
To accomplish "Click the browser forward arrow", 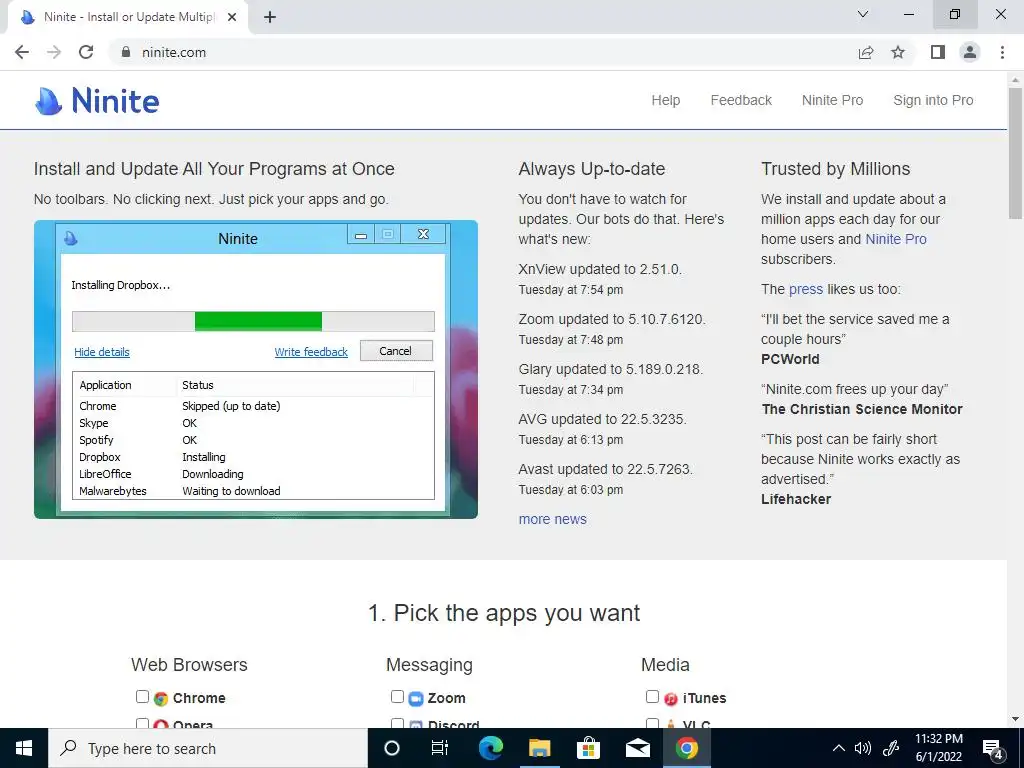I will [x=54, y=52].
